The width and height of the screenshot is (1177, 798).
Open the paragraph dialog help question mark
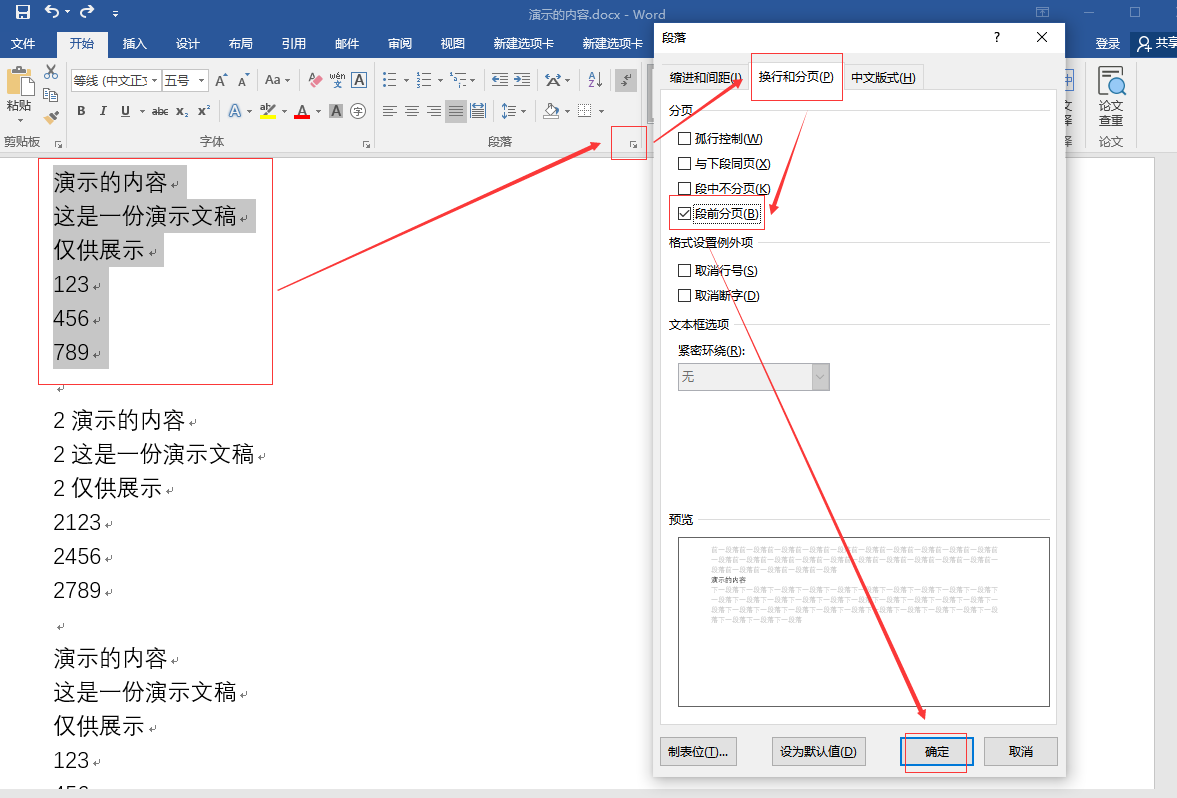tap(997, 37)
